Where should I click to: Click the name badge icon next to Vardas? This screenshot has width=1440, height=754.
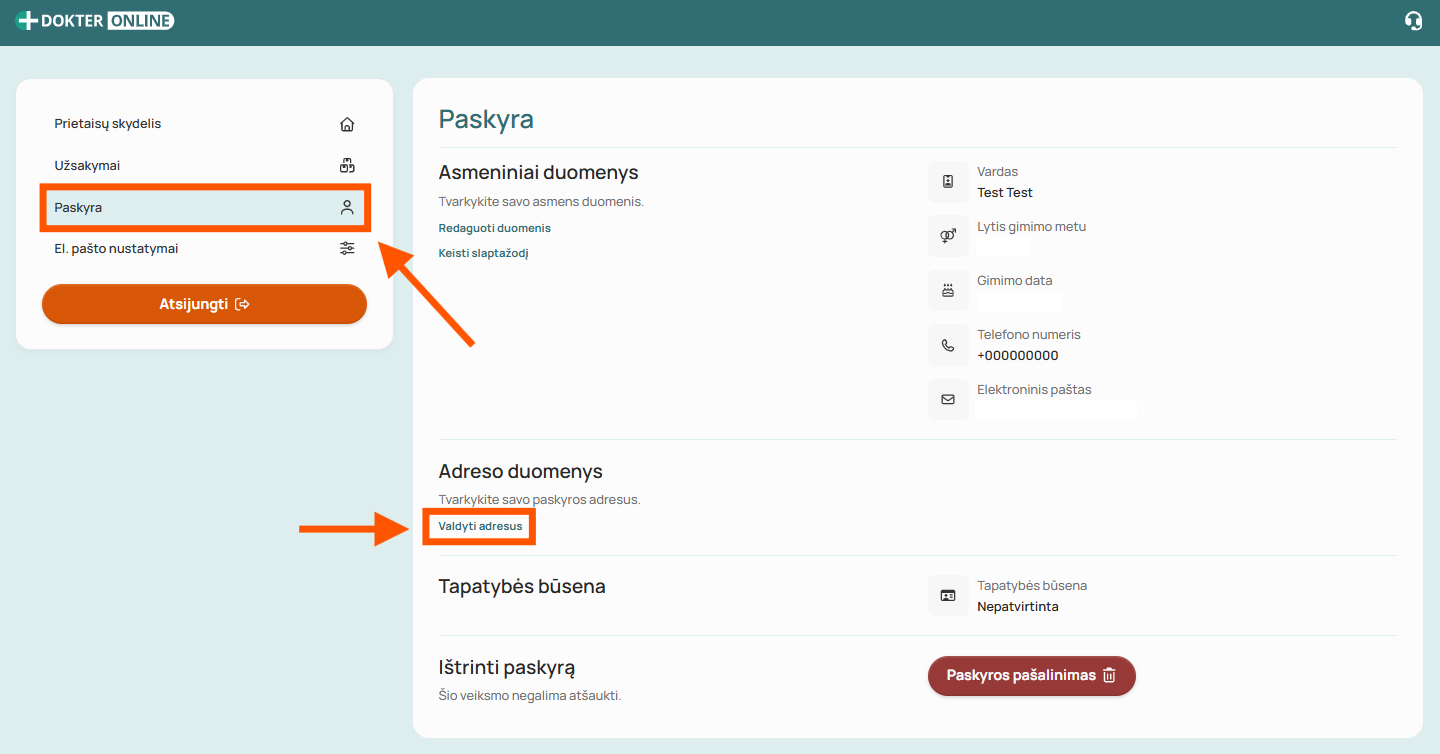coord(948,182)
